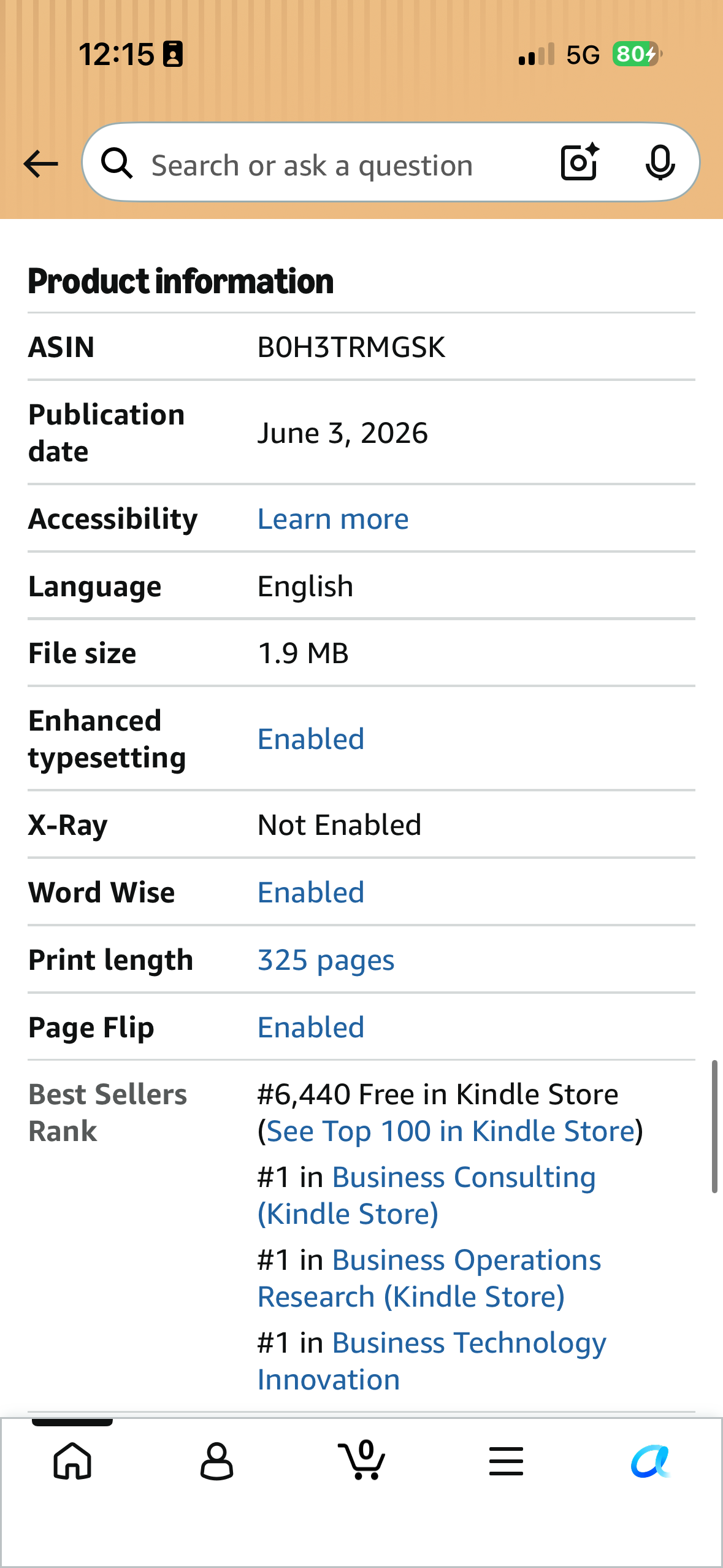Open Business Consulting (Kindle Store) category

[427, 1195]
